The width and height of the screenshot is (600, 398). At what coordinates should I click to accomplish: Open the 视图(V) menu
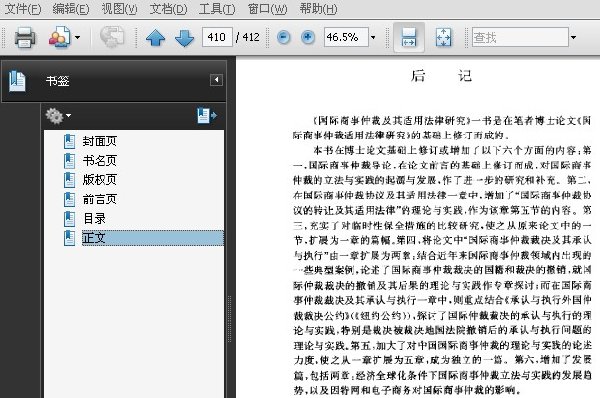coord(119,8)
